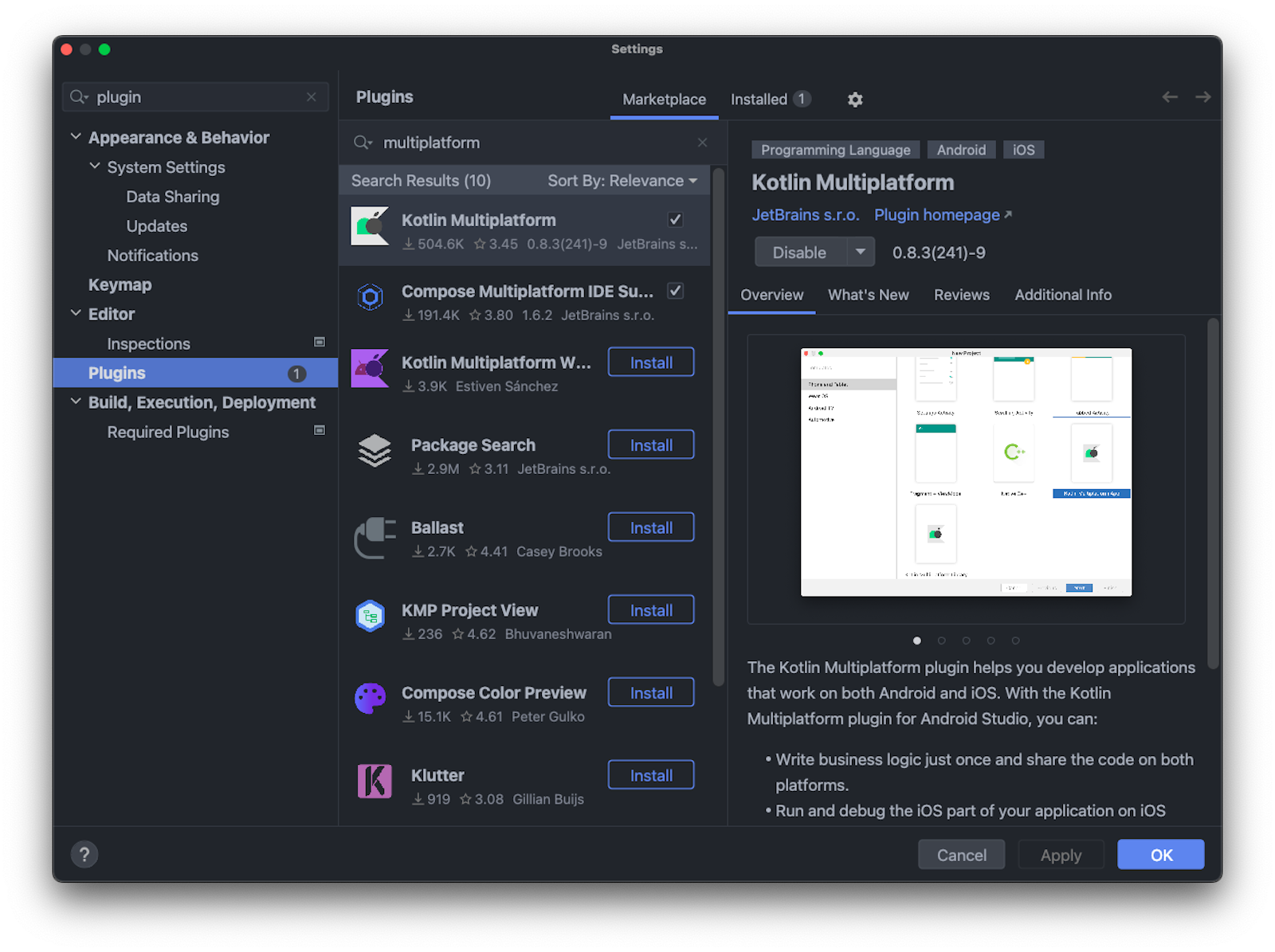The image size is (1275, 952).
Task: Open the What's New tab
Action: pyautogui.click(x=868, y=295)
